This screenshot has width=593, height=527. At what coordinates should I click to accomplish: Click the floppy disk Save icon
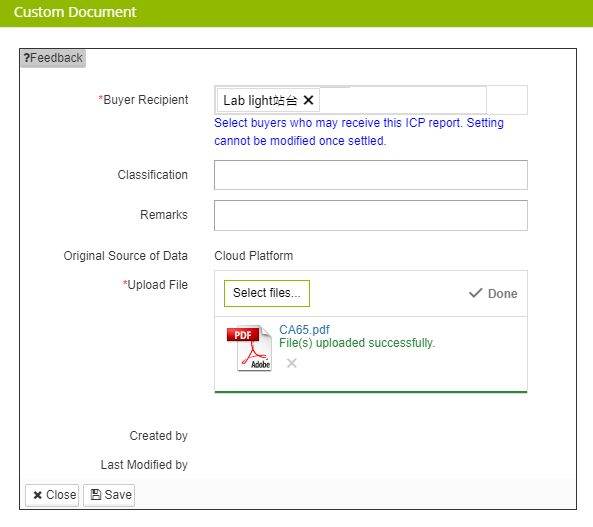click(96, 494)
